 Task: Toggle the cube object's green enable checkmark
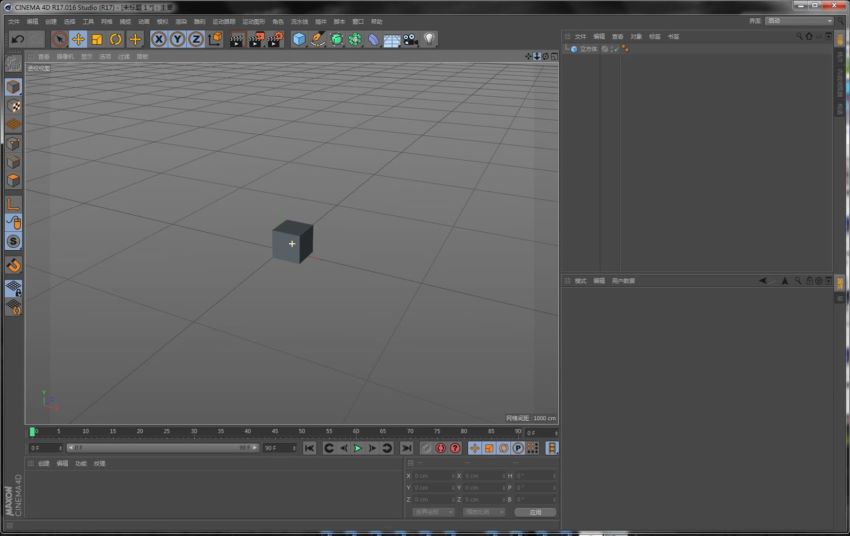point(615,49)
